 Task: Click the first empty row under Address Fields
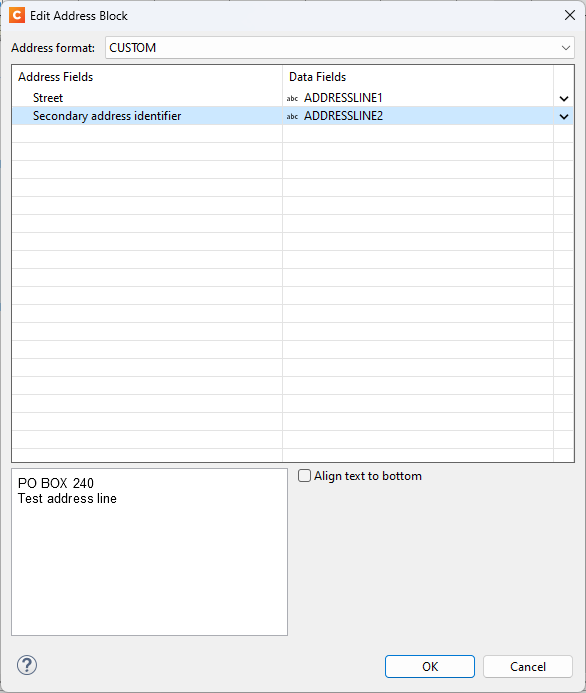(x=147, y=133)
